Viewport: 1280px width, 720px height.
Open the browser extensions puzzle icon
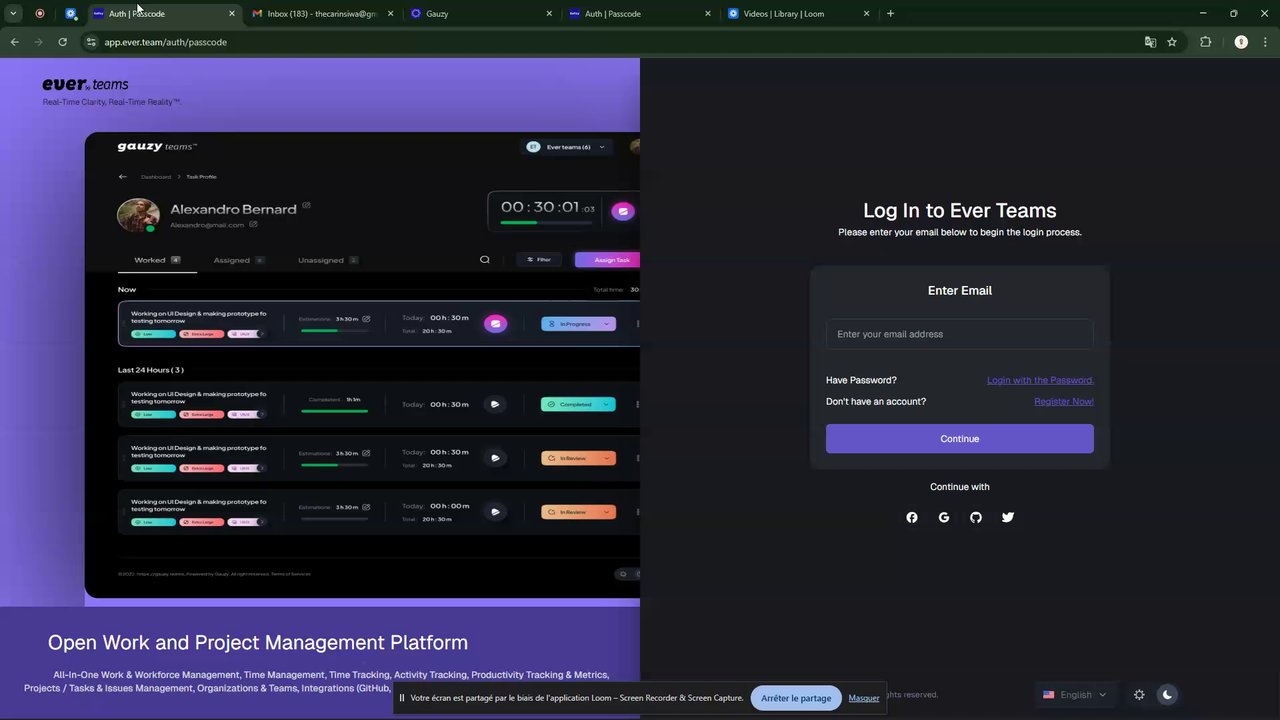[1205, 42]
